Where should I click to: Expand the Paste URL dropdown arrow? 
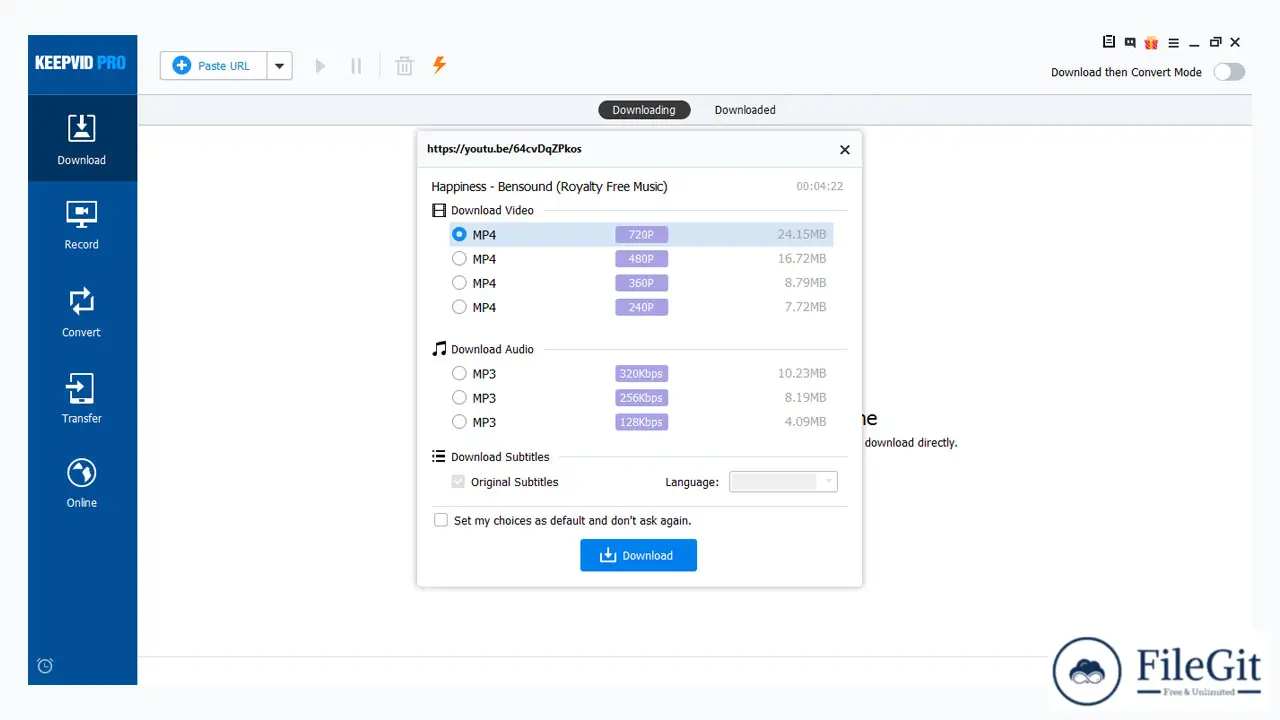(279, 66)
